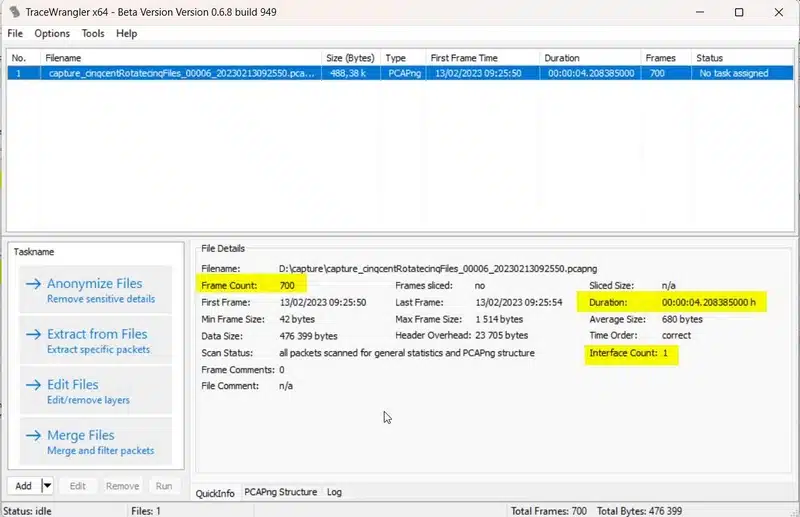
Task: Click the Remove task button
Action: point(122,485)
